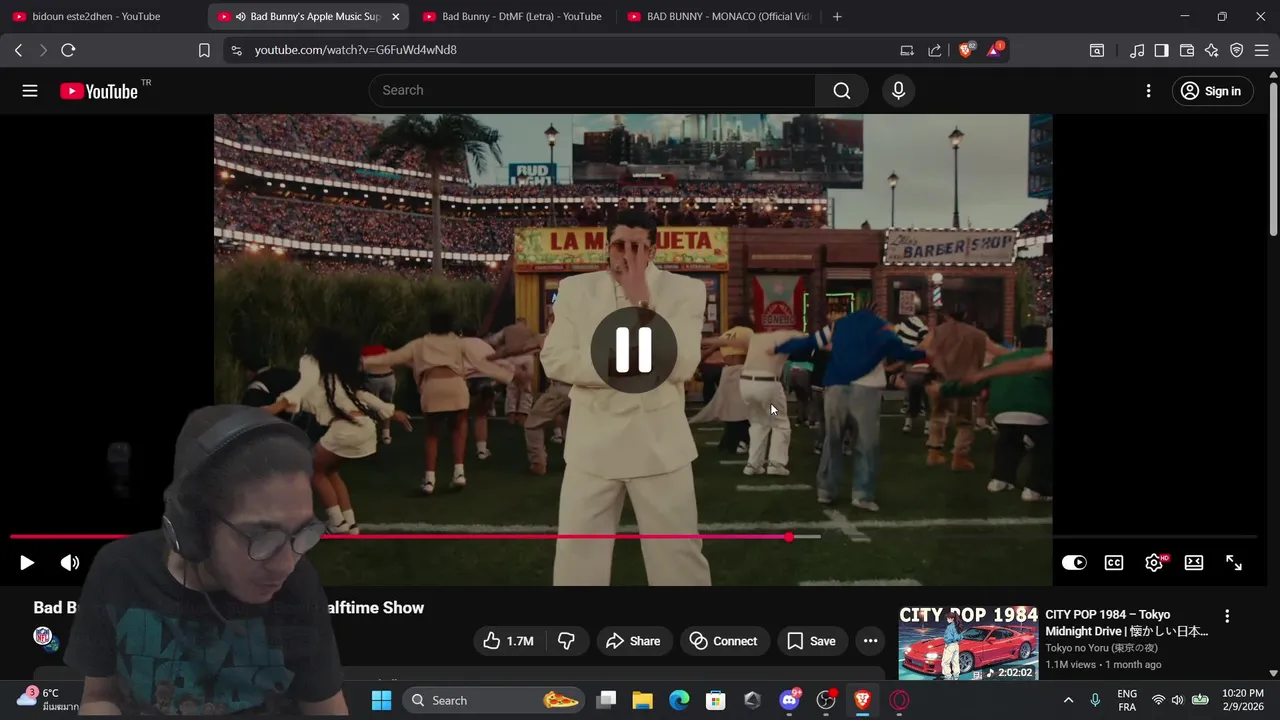
Task: Open Brave Wallet icon
Action: [1187, 50]
